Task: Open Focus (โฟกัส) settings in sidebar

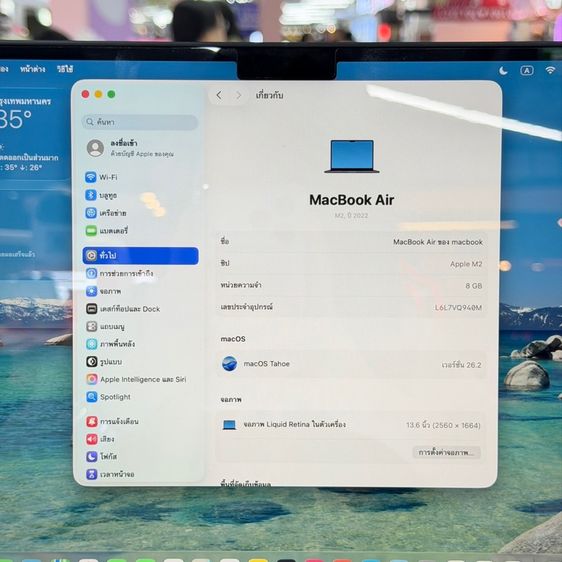Action: (101, 457)
